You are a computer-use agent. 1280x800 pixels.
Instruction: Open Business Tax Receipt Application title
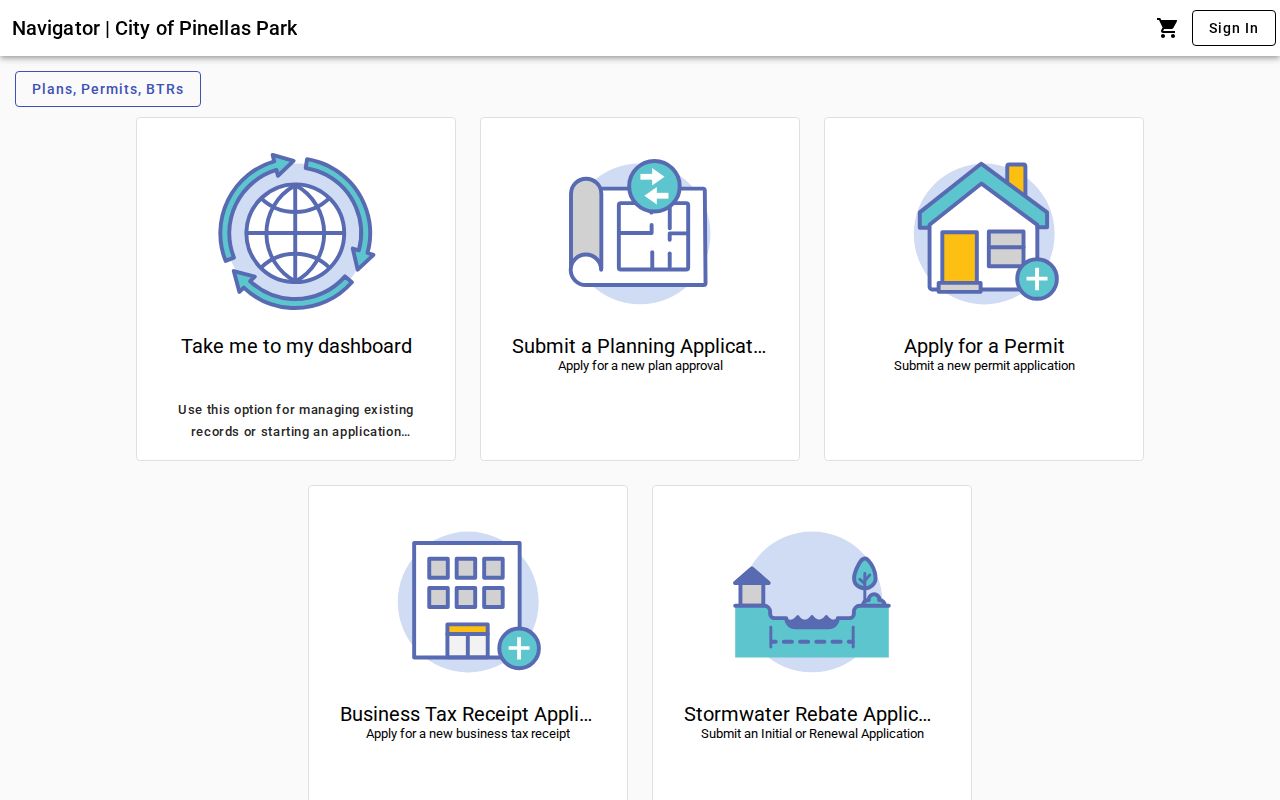[467, 714]
